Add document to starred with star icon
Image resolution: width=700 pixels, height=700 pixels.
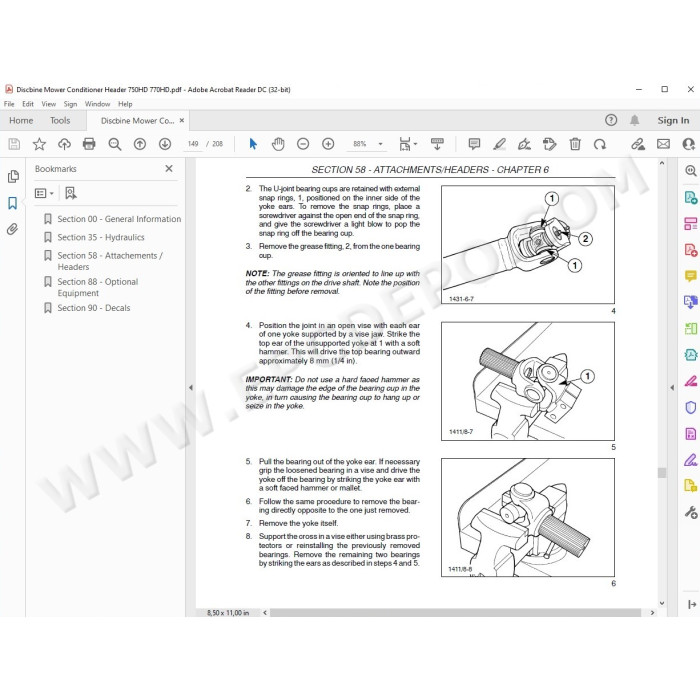coord(39,144)
